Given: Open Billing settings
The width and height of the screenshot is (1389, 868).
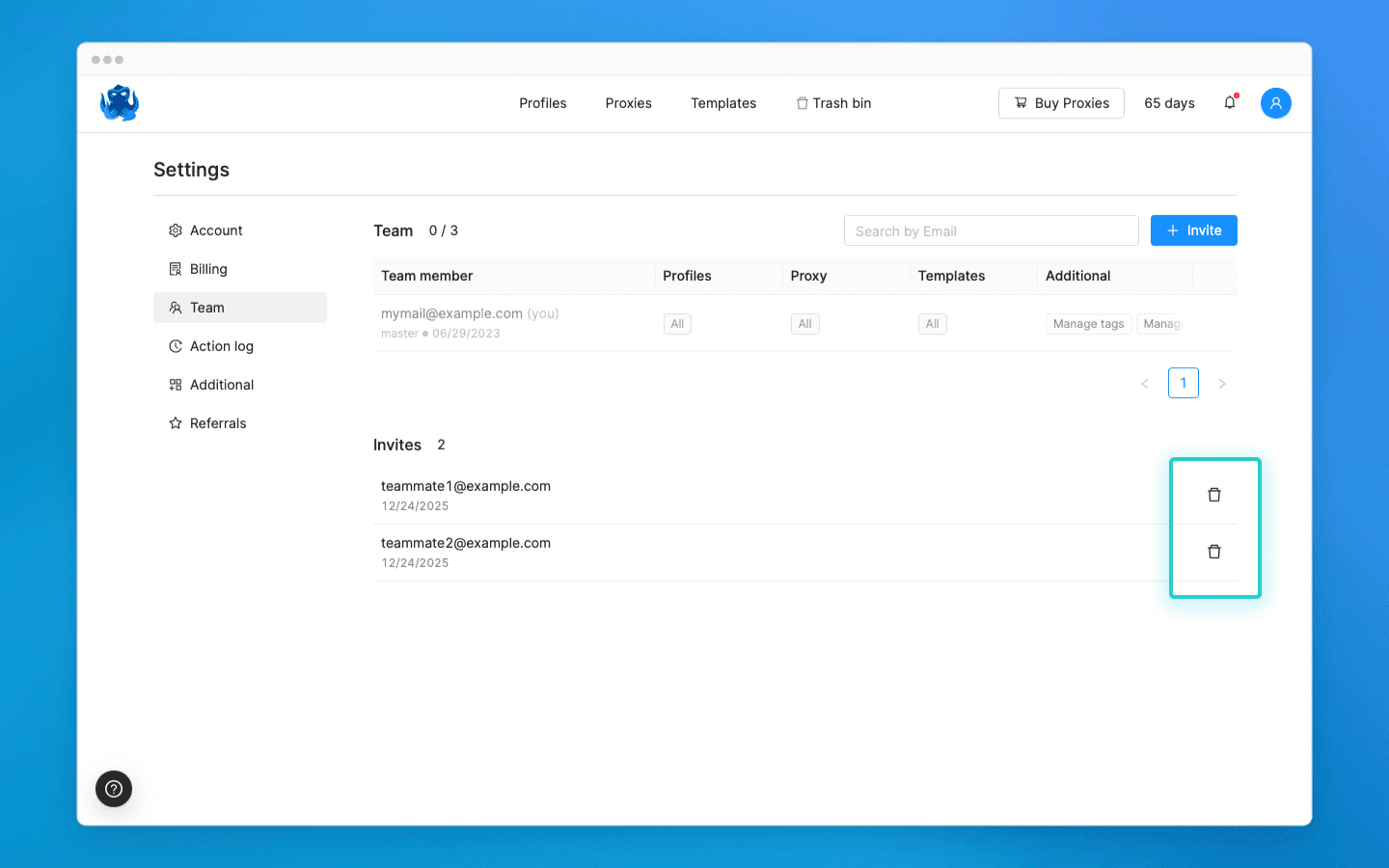Looking at the screenshot, I should coord(240,269).
